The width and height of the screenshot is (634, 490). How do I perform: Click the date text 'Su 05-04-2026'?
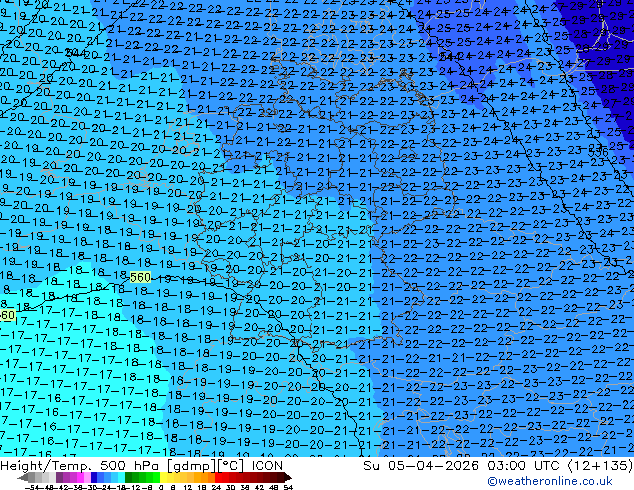(x=421, y=465)
